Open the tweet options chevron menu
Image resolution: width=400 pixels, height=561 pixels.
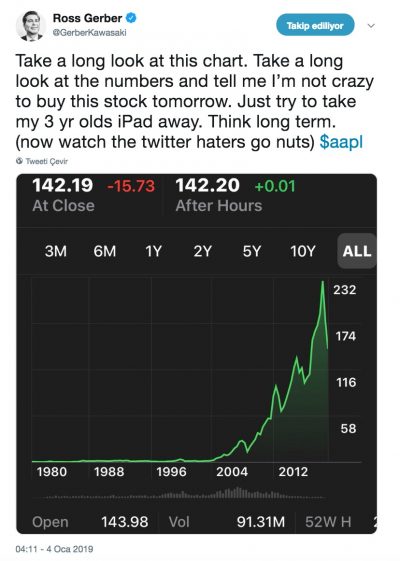(x=371, y=26)
